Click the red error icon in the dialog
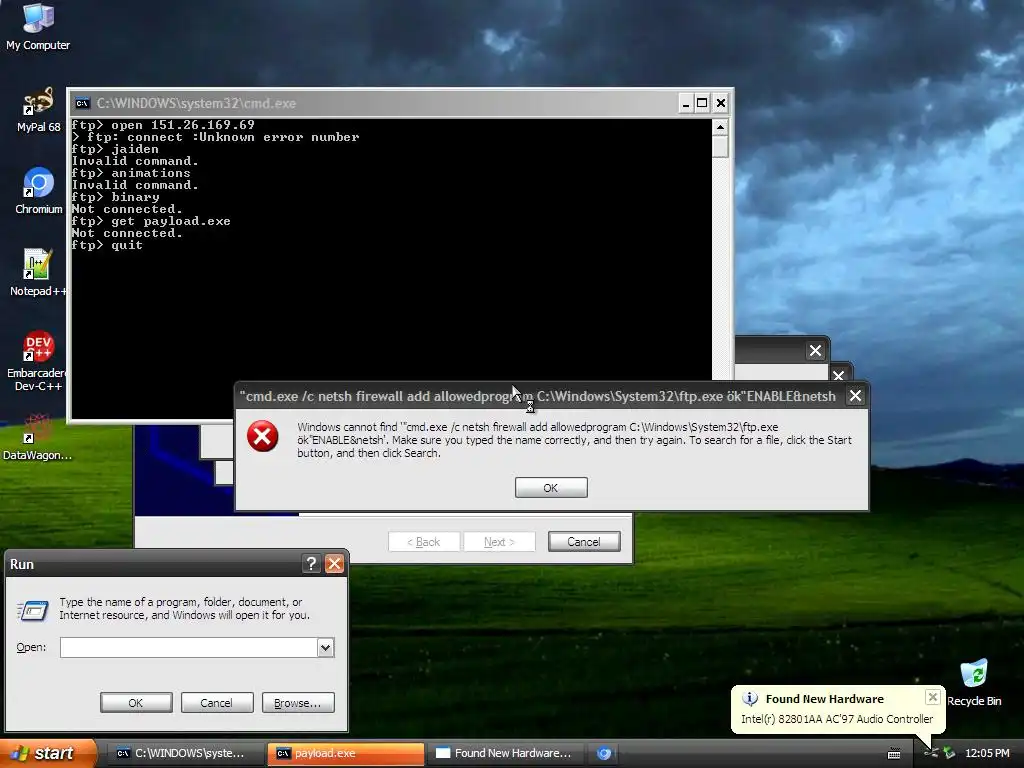Image resolution: width=1024 pixels, height=768 pixels. [x=263, y=436]
